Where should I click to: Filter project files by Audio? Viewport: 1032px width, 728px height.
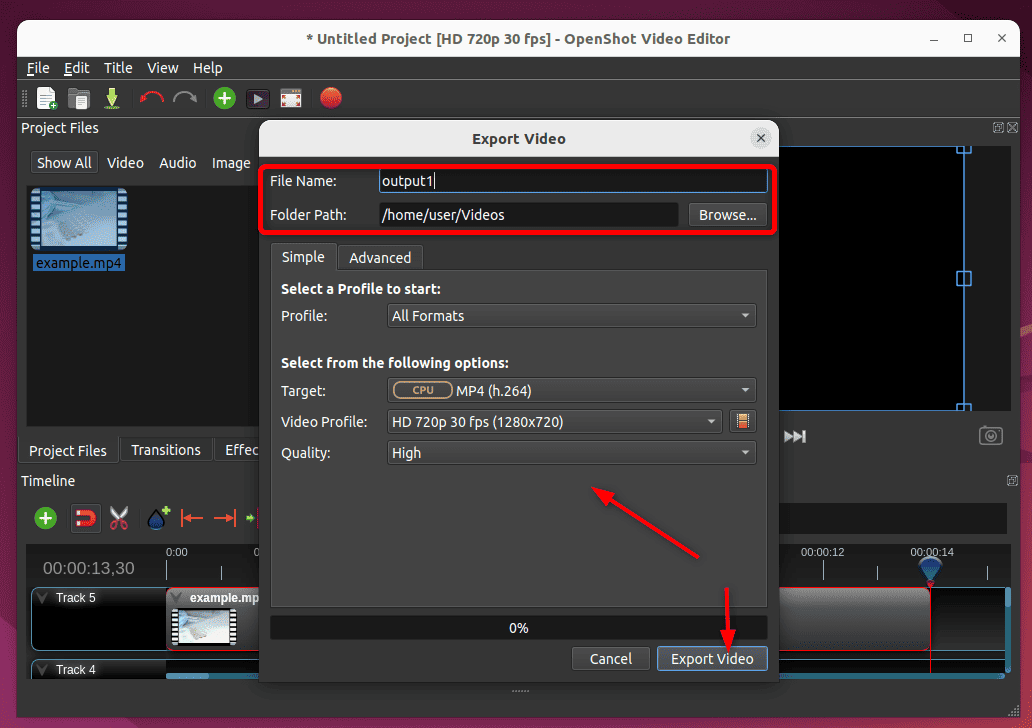(177, 163)
